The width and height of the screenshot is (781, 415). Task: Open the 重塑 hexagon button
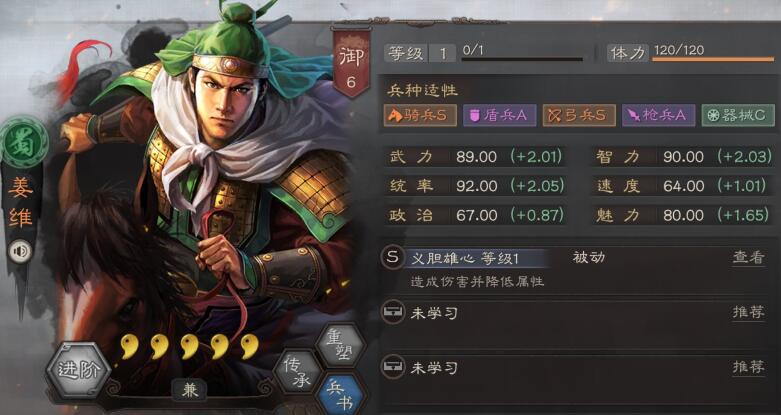(x=340, y=345)
